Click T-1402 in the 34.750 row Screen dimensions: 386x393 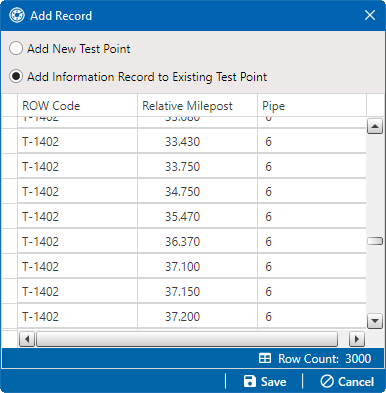(x=40, y=192)
